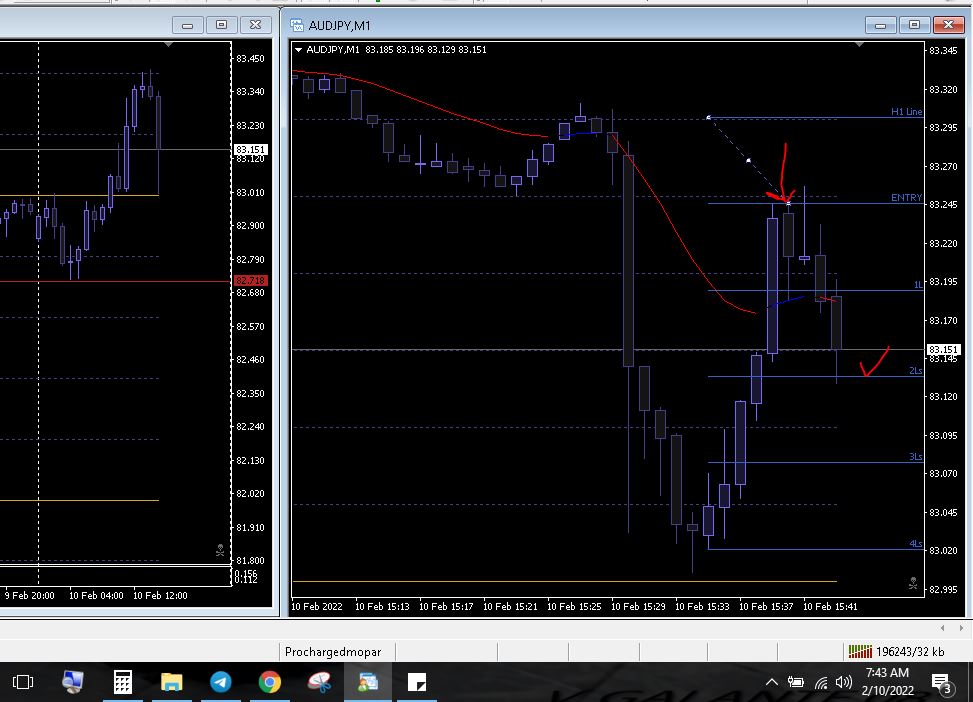Click the left chart's shift triangle marker

(168, 45)
